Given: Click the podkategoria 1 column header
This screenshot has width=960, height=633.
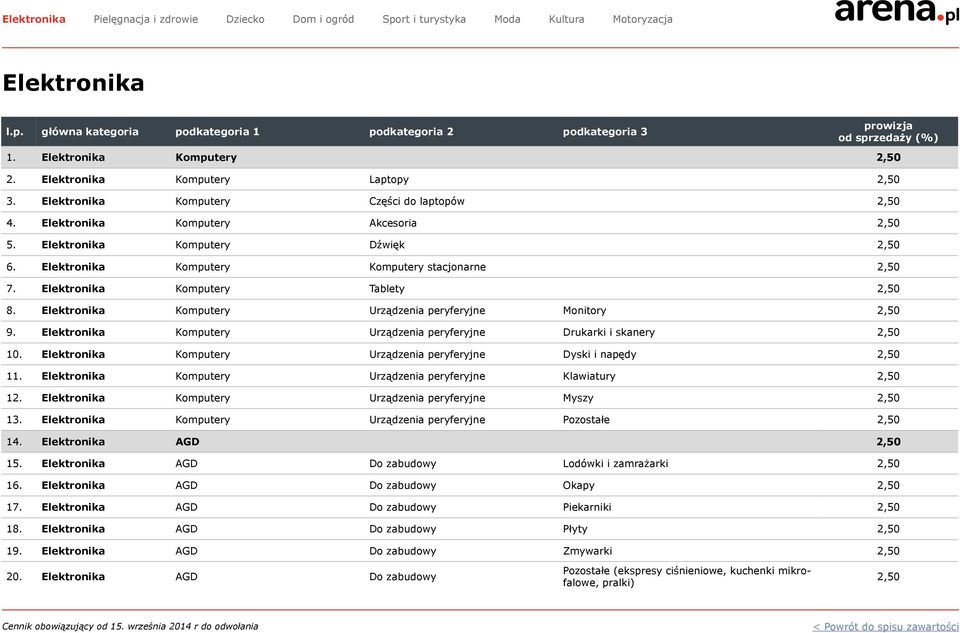Looking at the screenshot, I should click(x=217, y=132).
